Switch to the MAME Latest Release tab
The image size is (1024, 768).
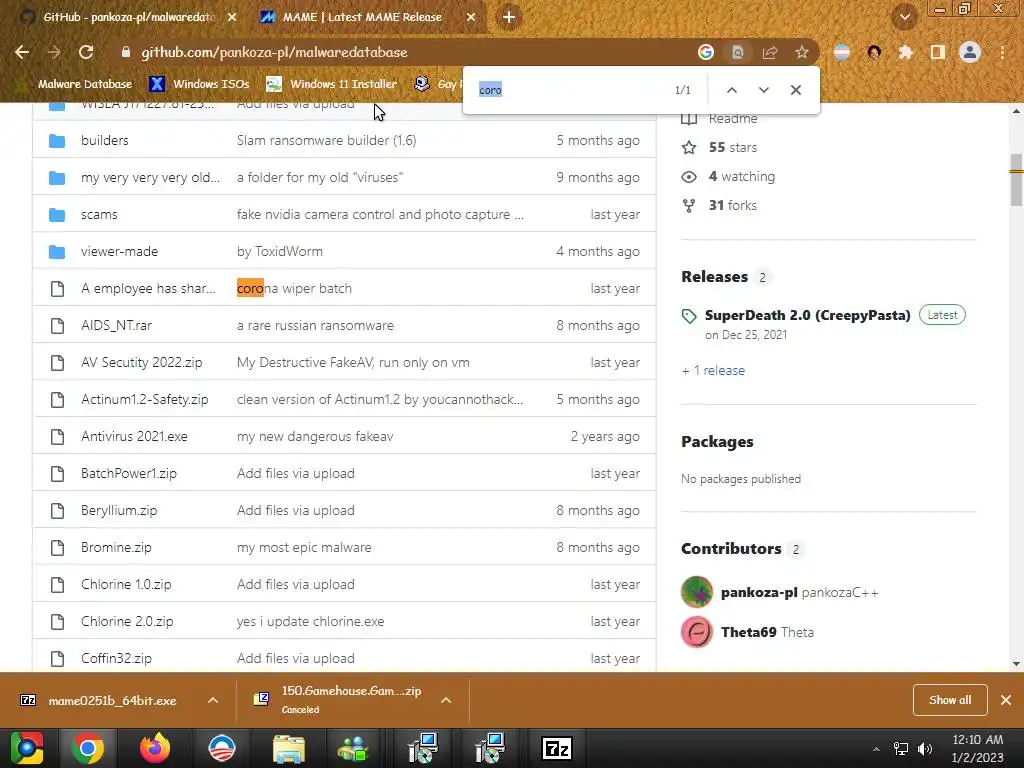tap(362, 17)
